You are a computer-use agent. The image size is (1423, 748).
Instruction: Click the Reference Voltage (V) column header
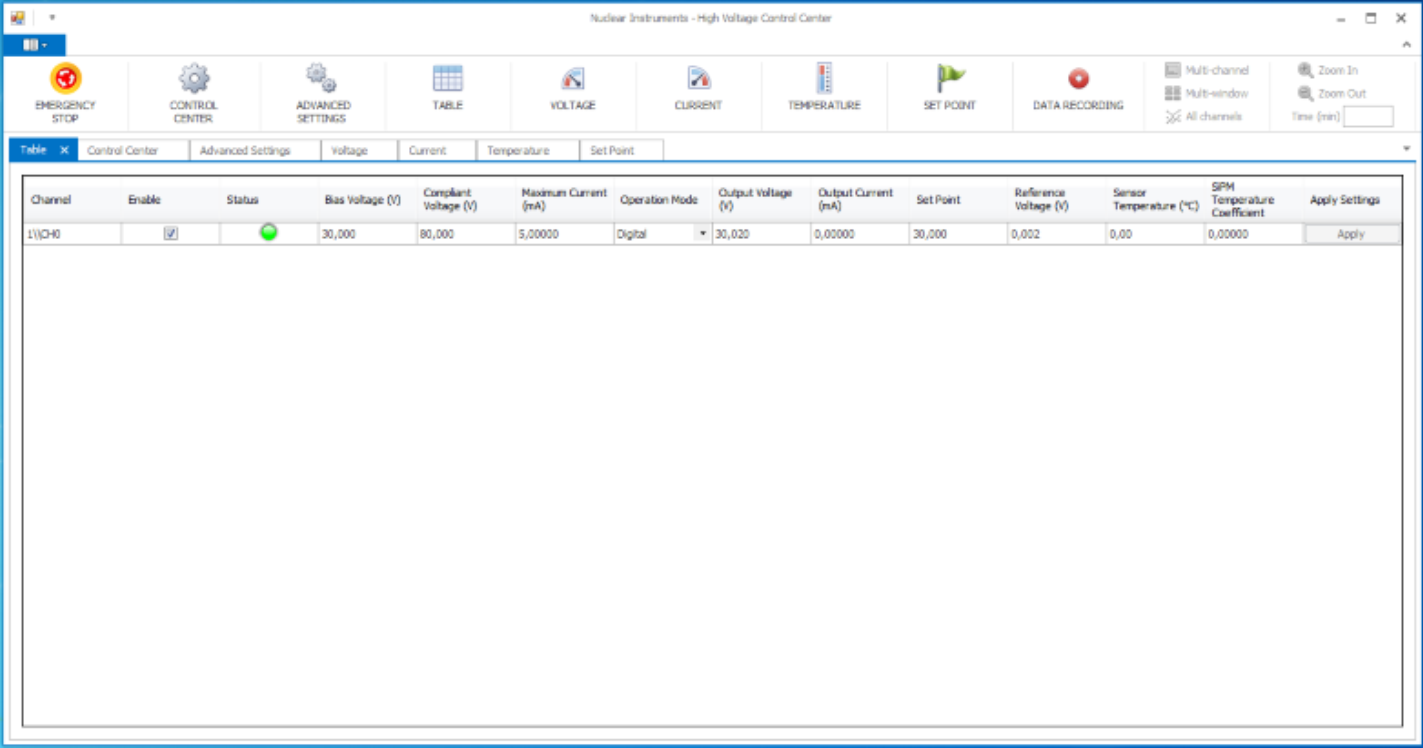pos(1056,200)
